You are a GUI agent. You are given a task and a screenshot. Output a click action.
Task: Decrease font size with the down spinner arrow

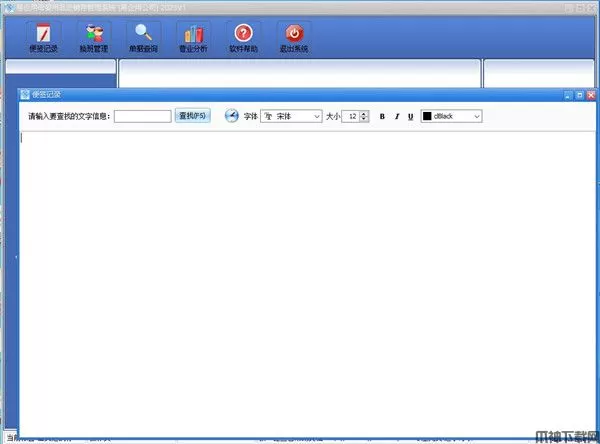pos(364,119)
